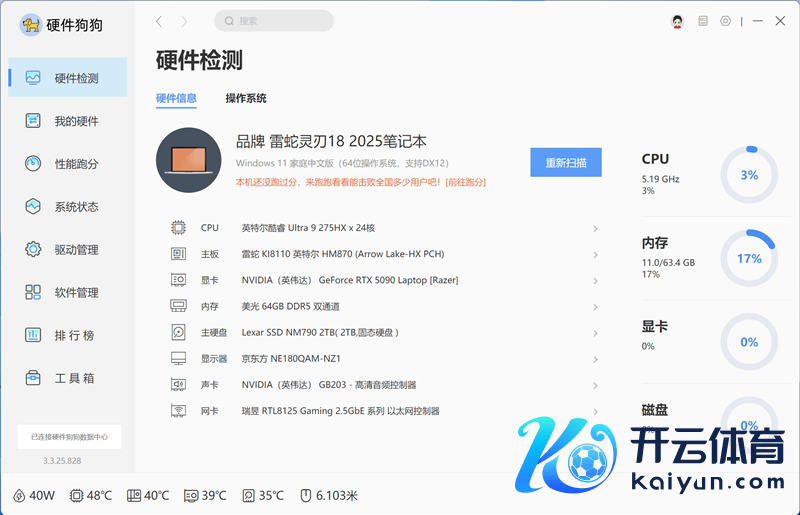Click the 内存 17% usage ring
This screenshot has width=800, height=515.
pyautogui.click(x=748, y=258)
